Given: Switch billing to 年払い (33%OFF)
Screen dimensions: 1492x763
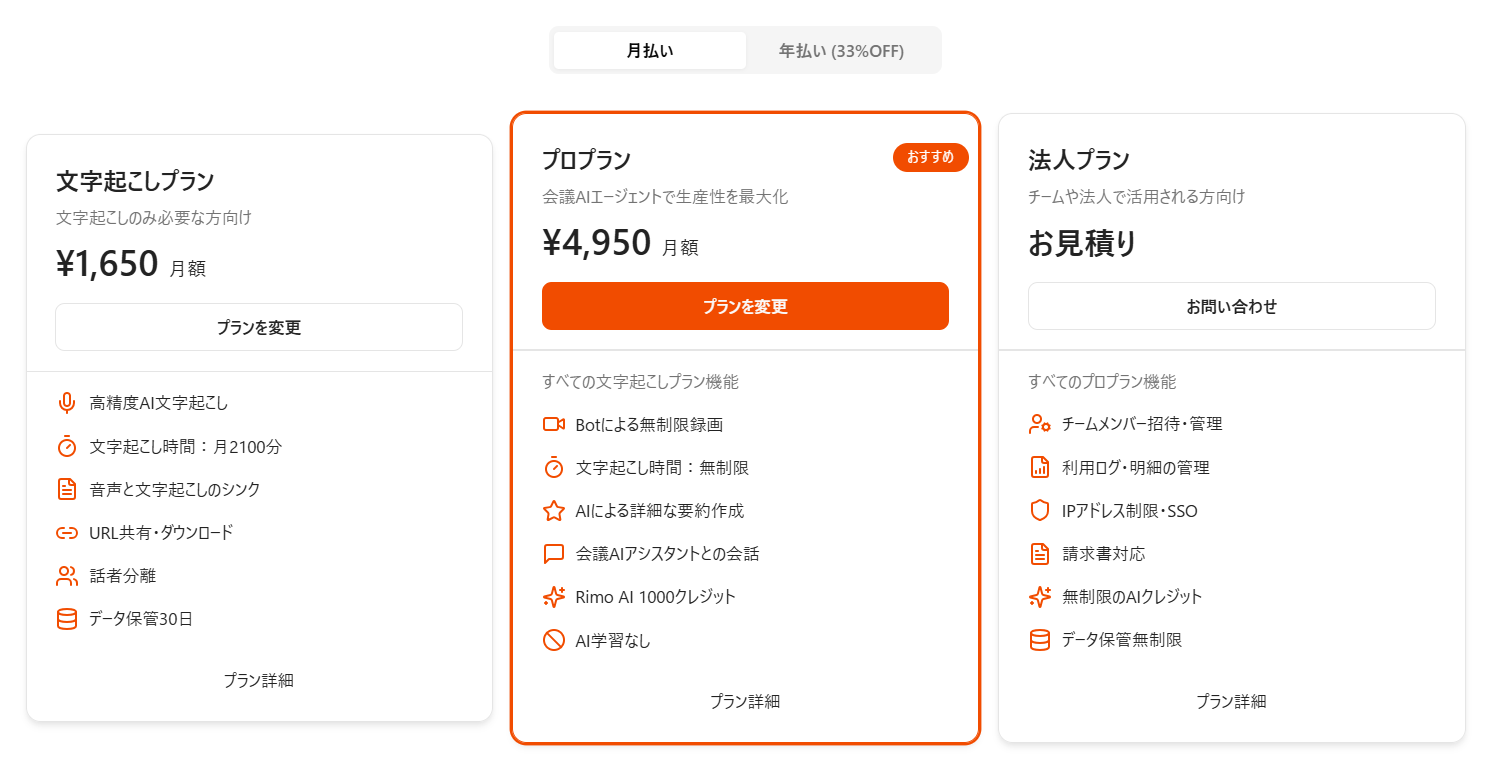Looking at the screenshot, I should 841,51.
